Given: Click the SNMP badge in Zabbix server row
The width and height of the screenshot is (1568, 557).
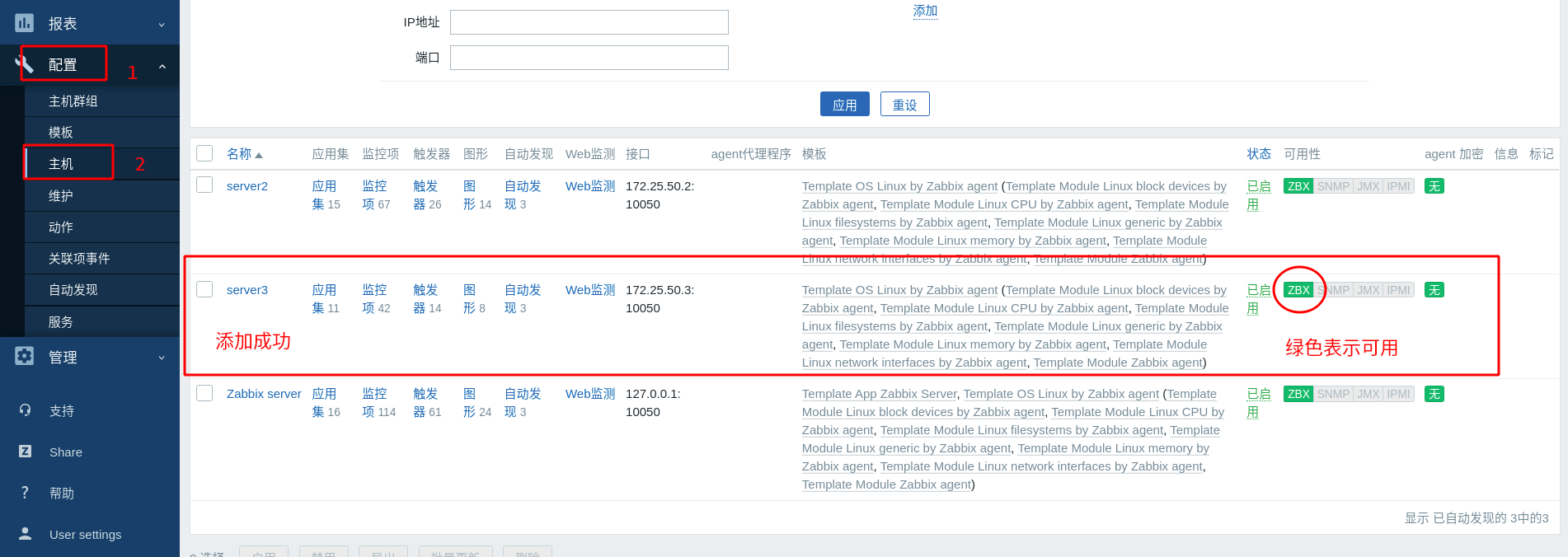Looking at the screenshot, I should (1333, 394).
